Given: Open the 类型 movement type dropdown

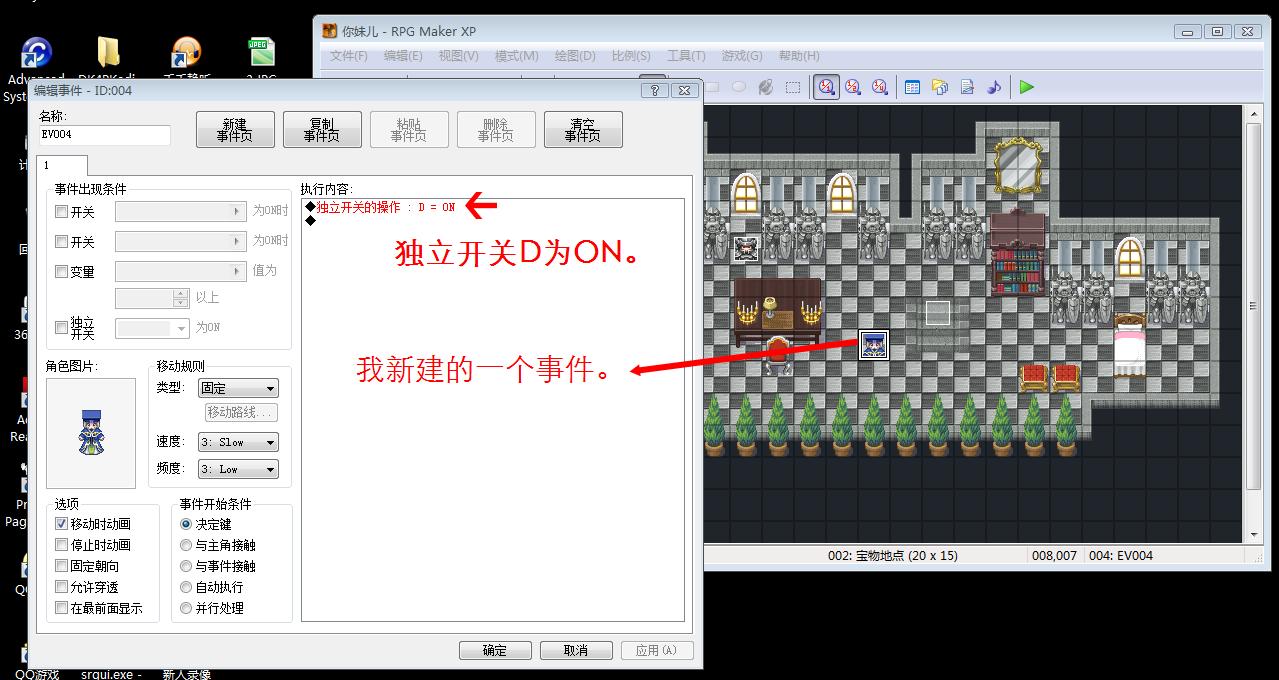Looking at the screenshot, I should pos(238,388).
